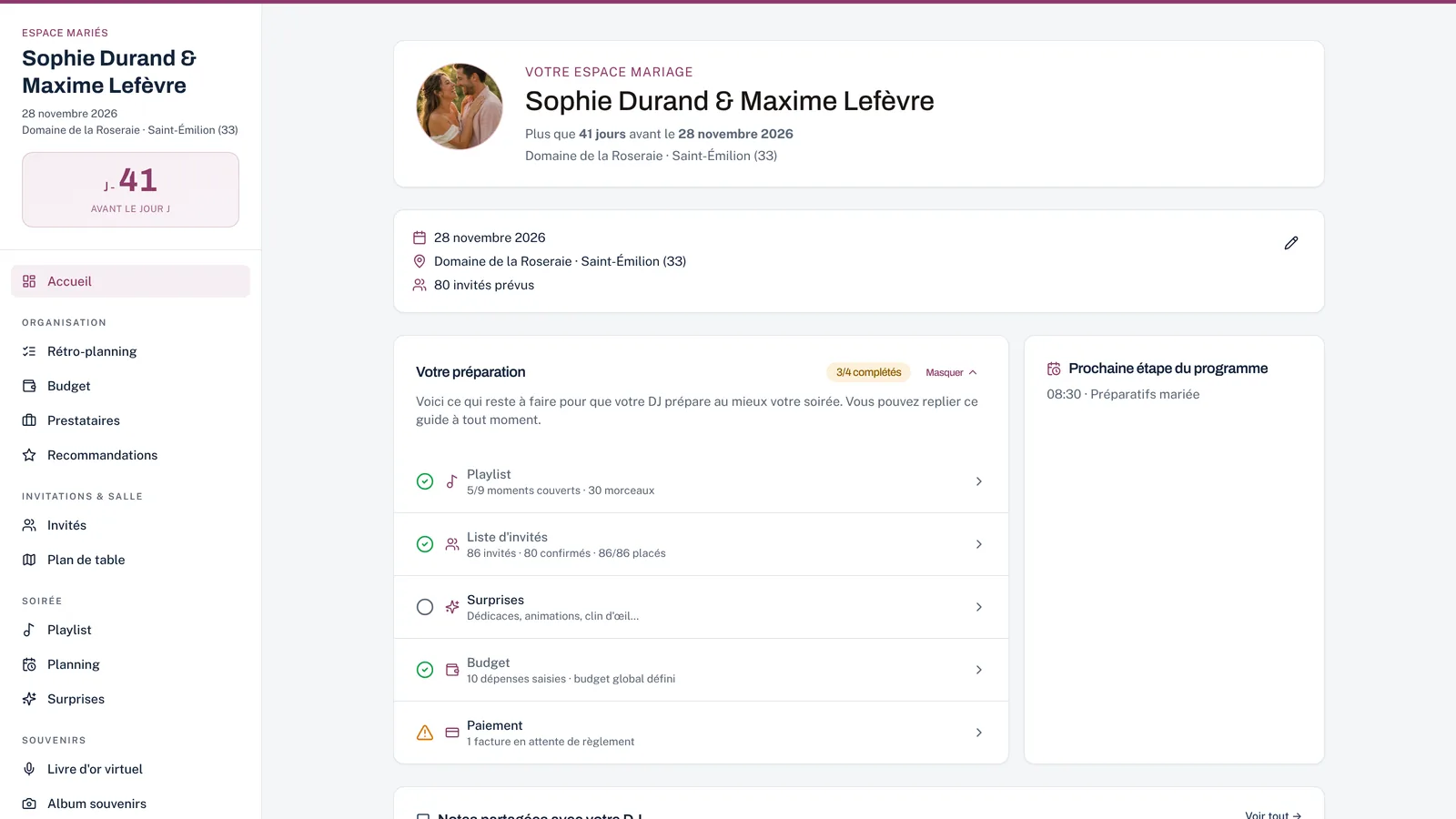Click the sidebar Surprises sparkle icon
Viewport: 1456px width, 819px height.
coord(29,699)
